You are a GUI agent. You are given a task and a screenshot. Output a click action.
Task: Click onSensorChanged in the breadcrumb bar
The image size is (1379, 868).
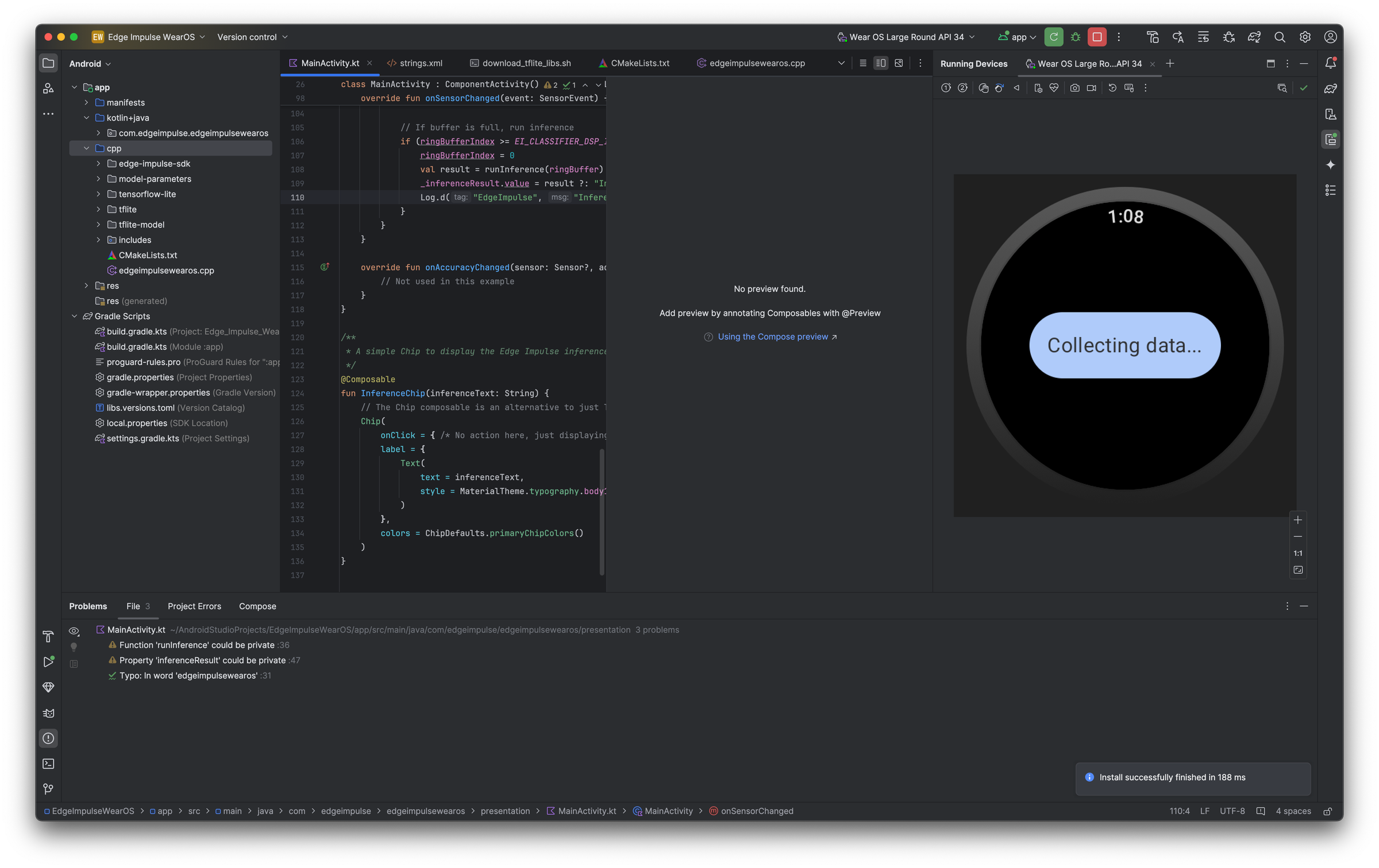pyautogui.click(x=757, y=811)
